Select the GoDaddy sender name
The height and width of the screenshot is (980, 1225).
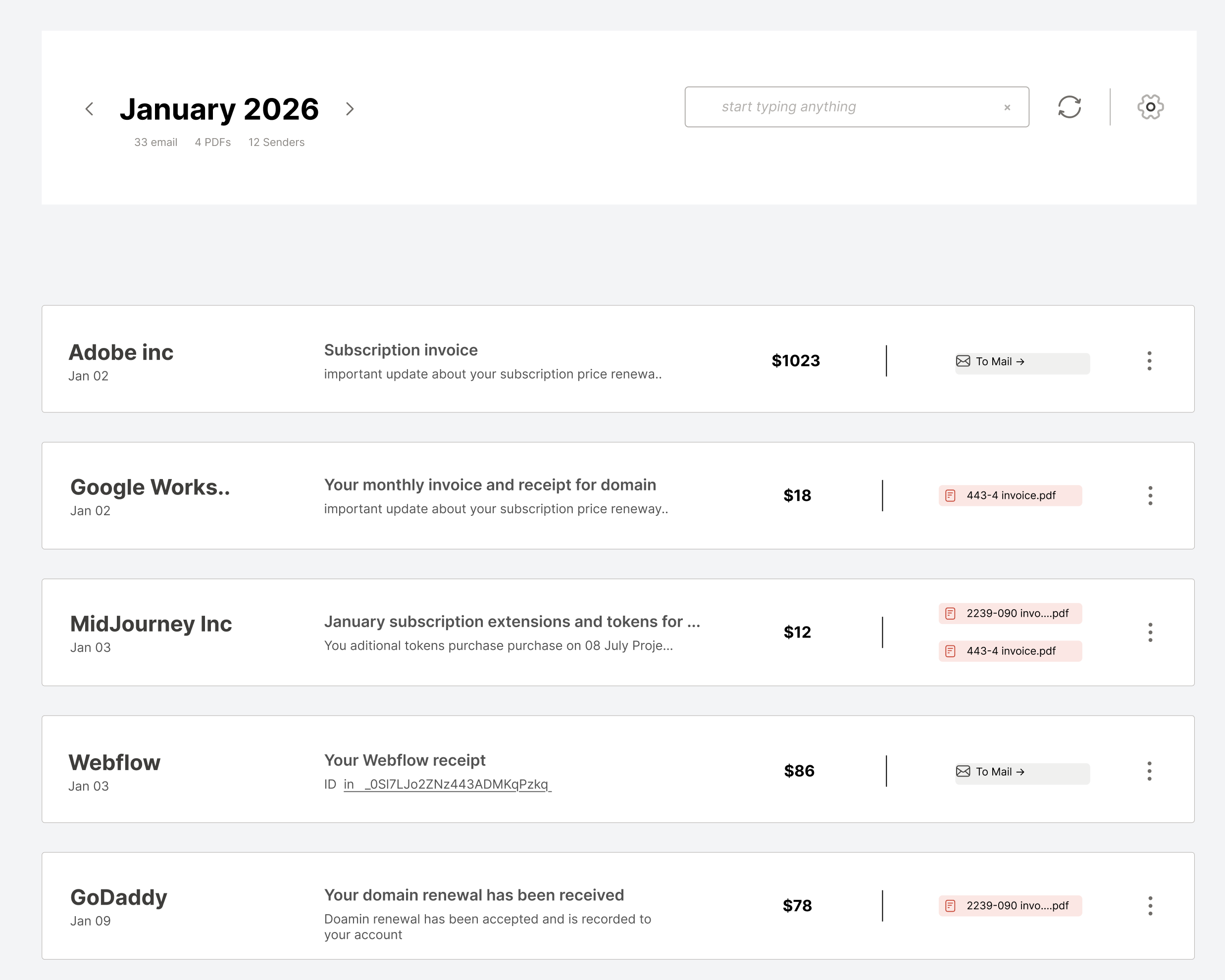pos(119,897)
